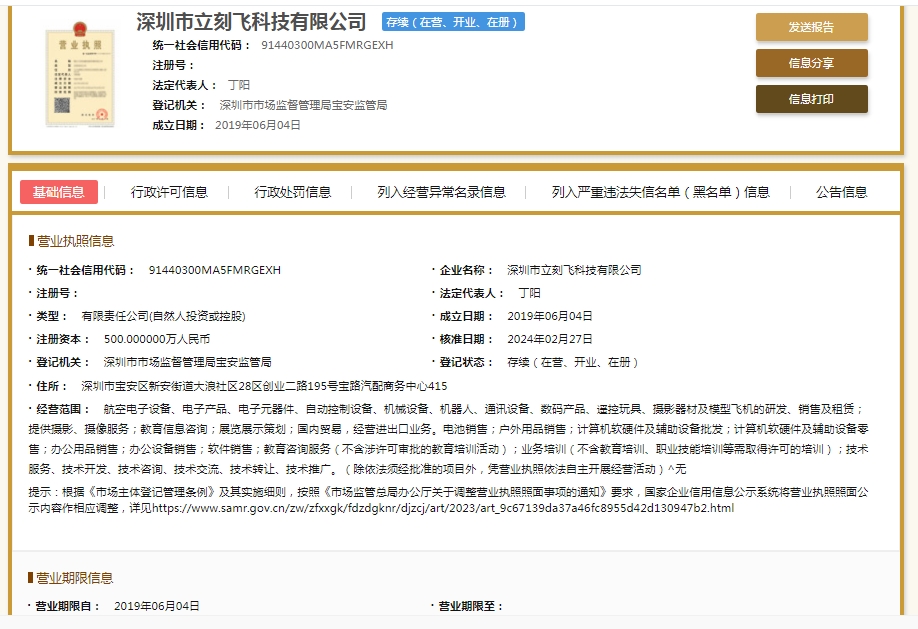Go to the 列入经营异常名录信息 tab
918x629 pixels.
(441, 192)
